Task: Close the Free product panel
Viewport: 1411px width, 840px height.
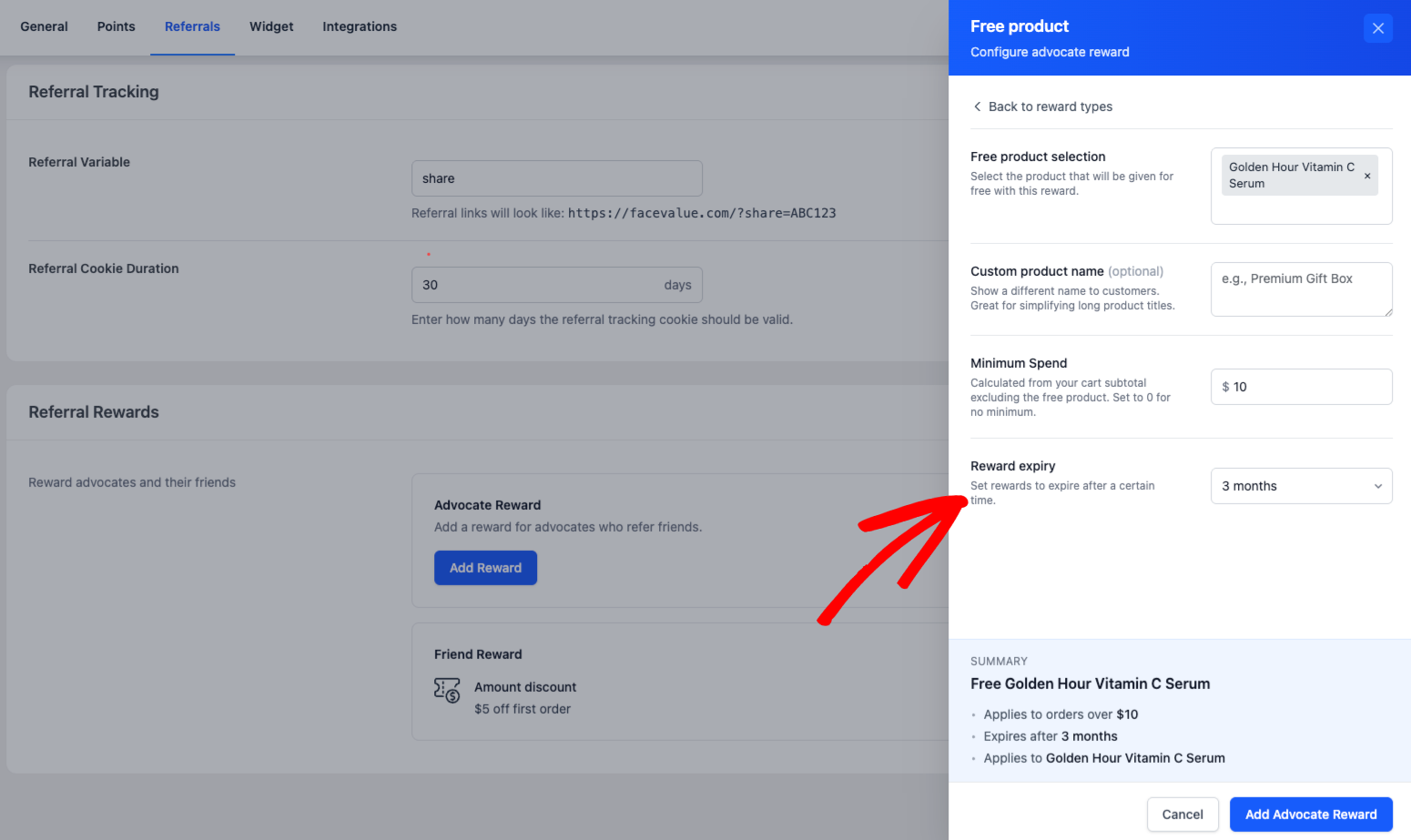Action: click(x=1377, y=28)
